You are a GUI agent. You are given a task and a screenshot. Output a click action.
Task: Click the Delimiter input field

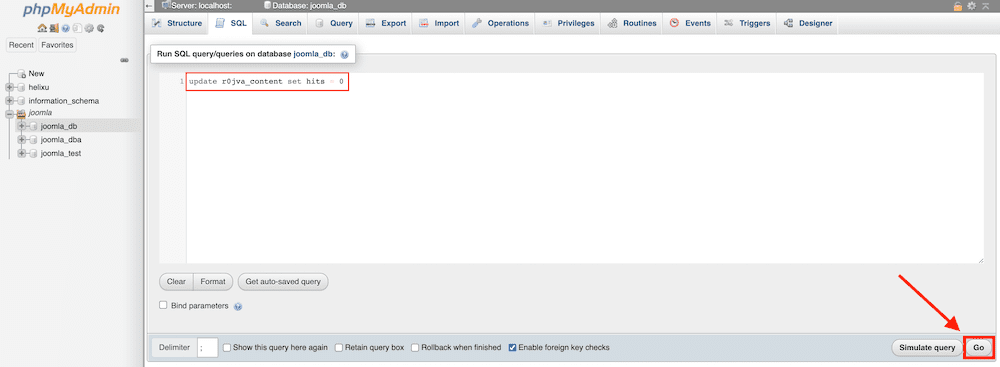pyautogui.click(x=208, y=348)
